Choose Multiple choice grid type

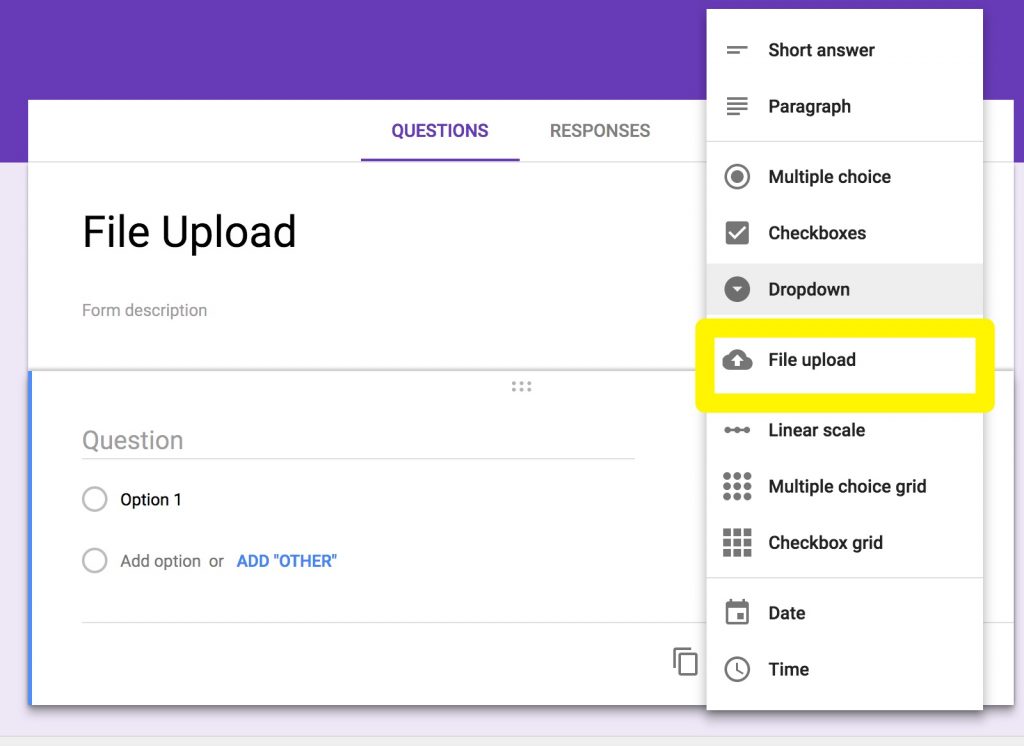pos(844,486)
